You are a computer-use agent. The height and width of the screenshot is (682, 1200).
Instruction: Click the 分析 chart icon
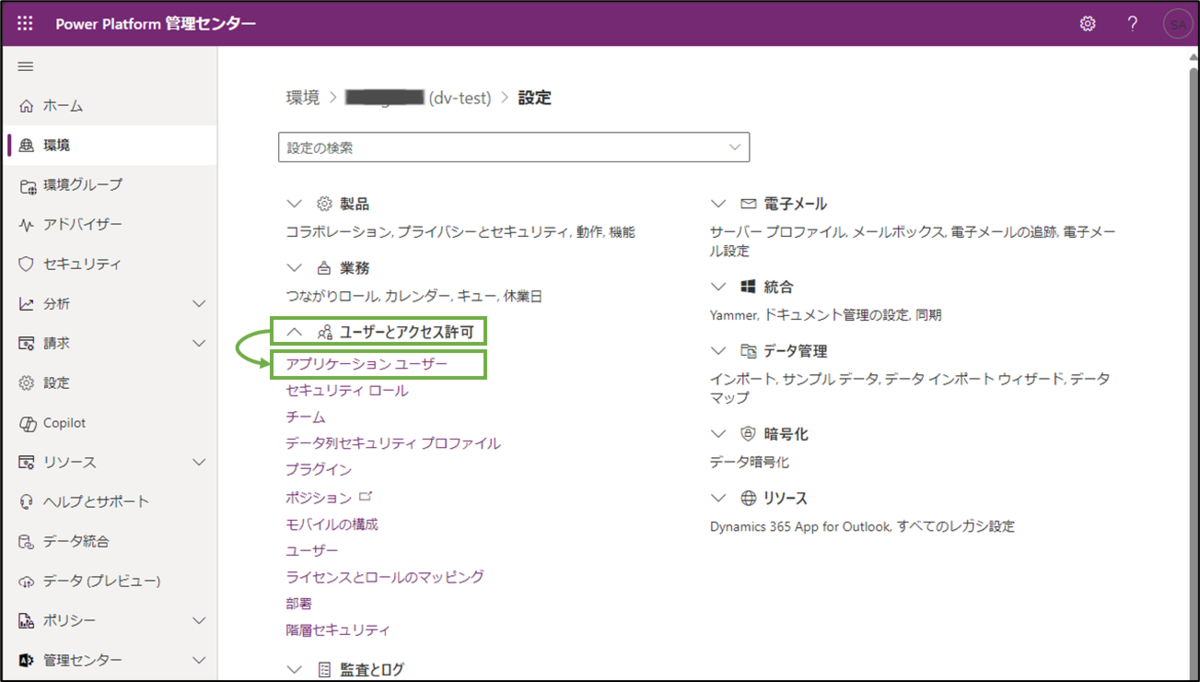click(x=27, y=304)
